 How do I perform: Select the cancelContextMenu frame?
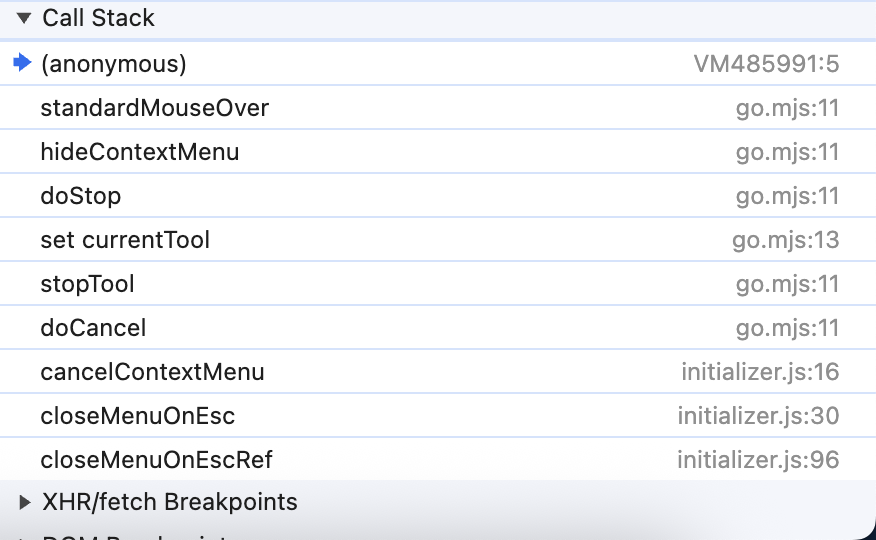152,372
